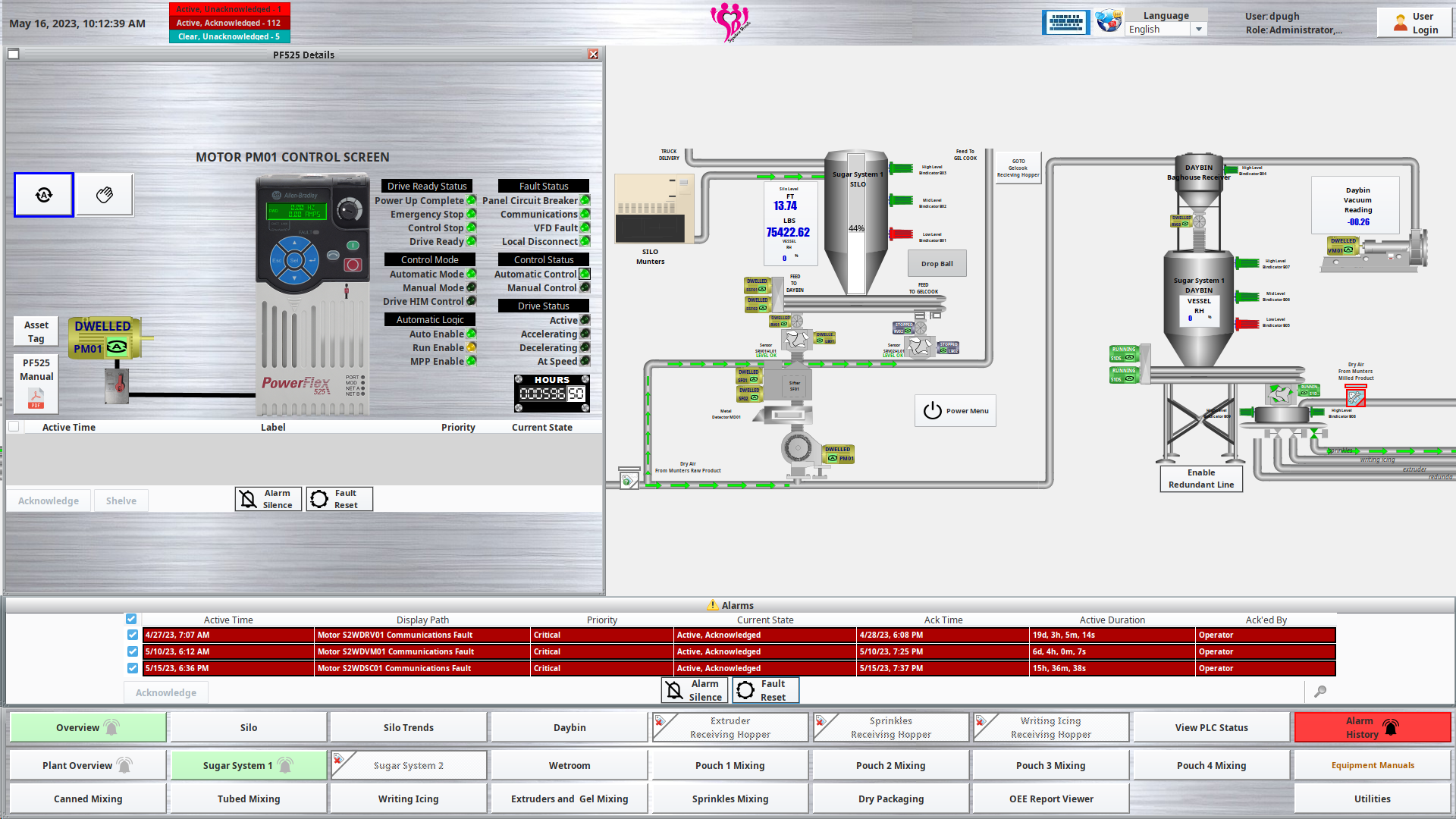Open the Active, Unacknowledged alarm indicator

click(229, 9)
